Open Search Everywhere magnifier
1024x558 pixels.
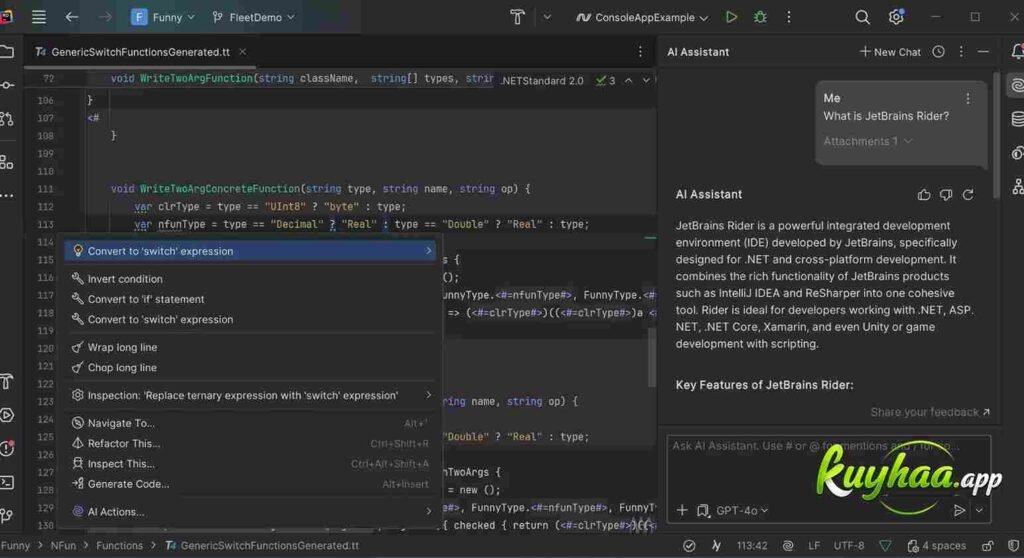pos(862,17)
